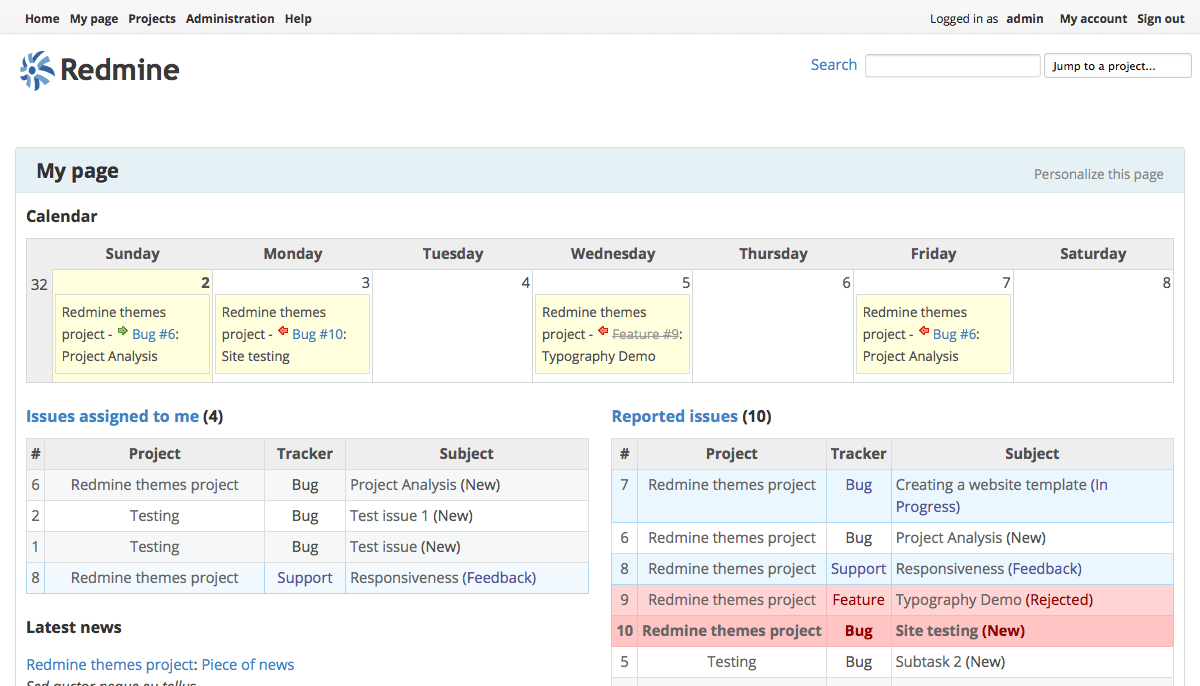
Task: Open Administration menu item
Action: tap(230, 18)
